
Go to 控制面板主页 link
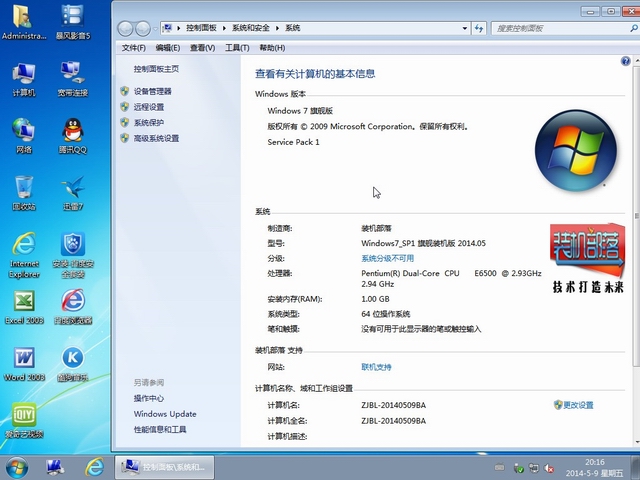pyautogui.click(x=156, y=69)
